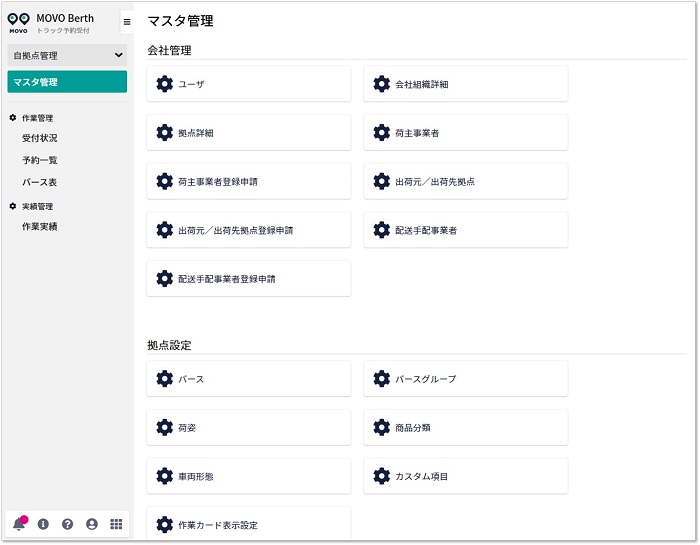Open the 配送手配事業者登録申請 card
The height and width of the screenshot is (545, 700).
click(x=249, y=279)
